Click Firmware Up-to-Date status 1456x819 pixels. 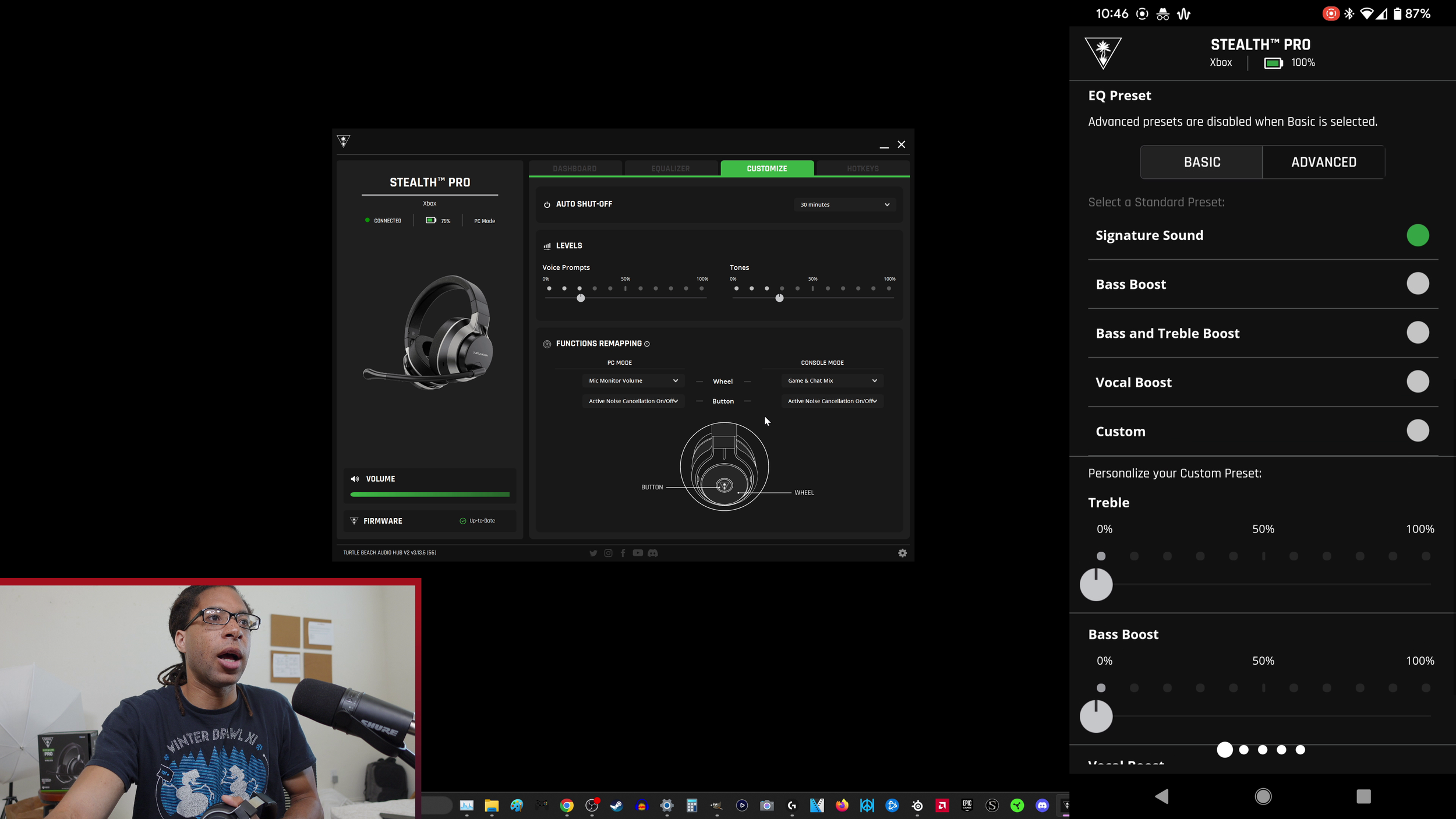478,521
